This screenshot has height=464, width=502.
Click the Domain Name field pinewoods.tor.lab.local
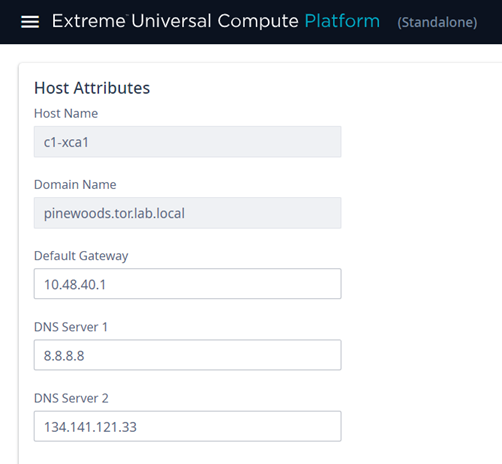(188, 213)
